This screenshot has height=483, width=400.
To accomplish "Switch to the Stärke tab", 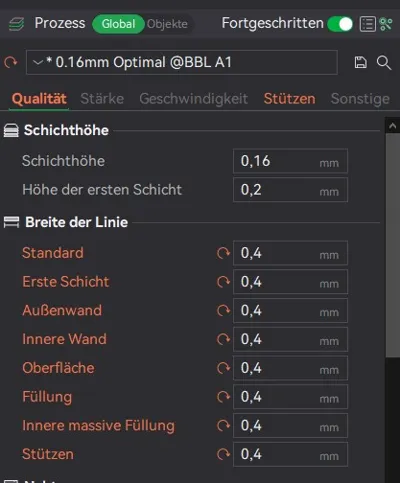I will 102,99.
